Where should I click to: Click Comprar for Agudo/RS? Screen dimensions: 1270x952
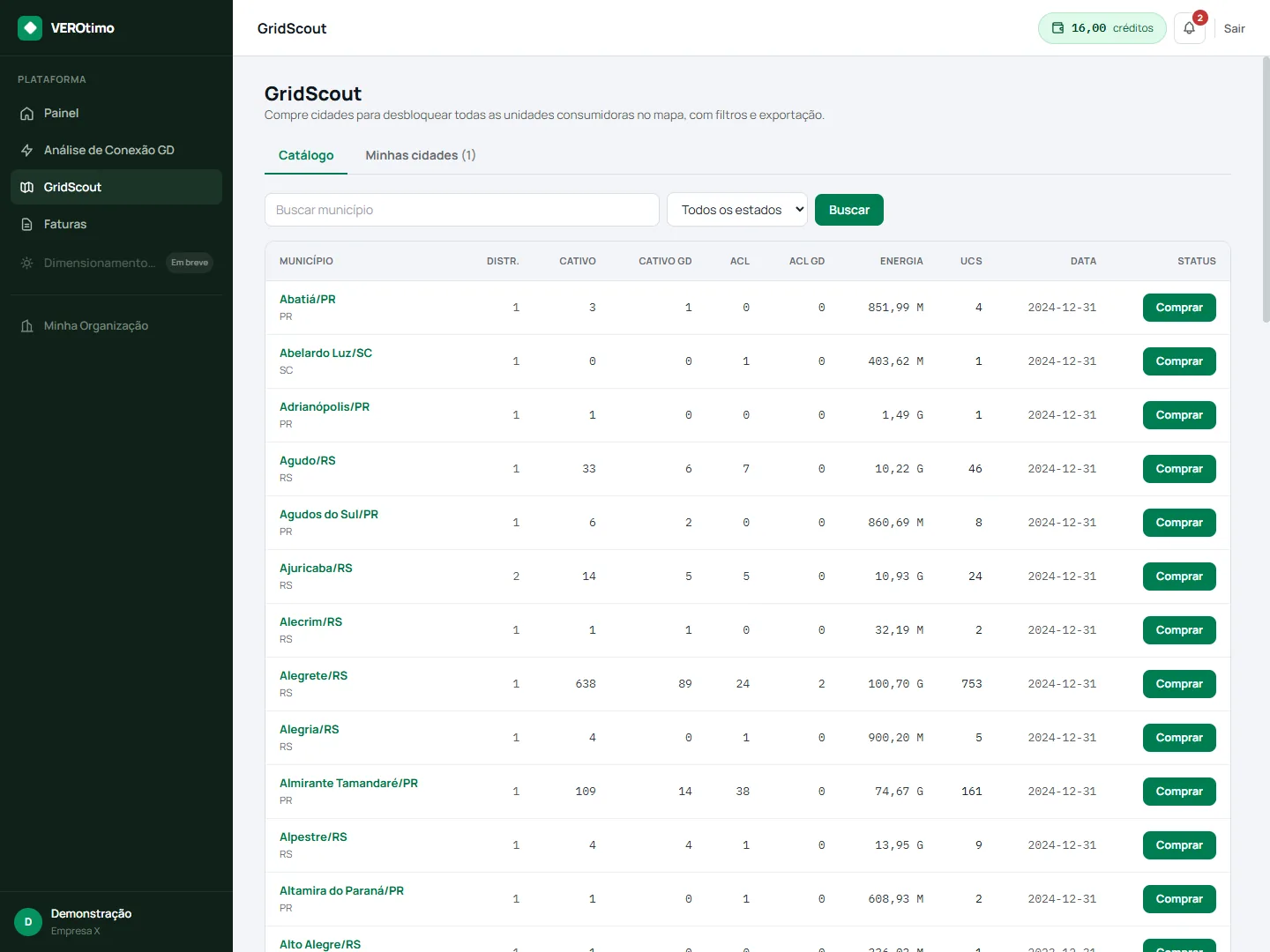[x=1179, y=469]
